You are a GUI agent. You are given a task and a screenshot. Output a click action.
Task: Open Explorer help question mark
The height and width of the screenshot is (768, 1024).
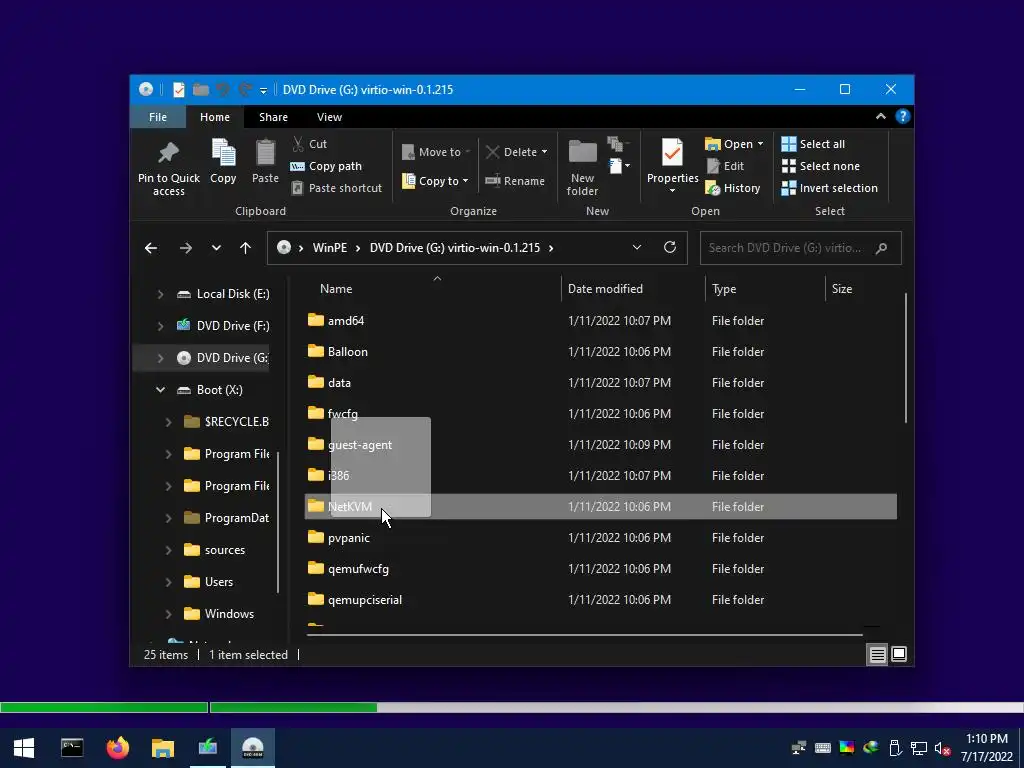(903, 116)
